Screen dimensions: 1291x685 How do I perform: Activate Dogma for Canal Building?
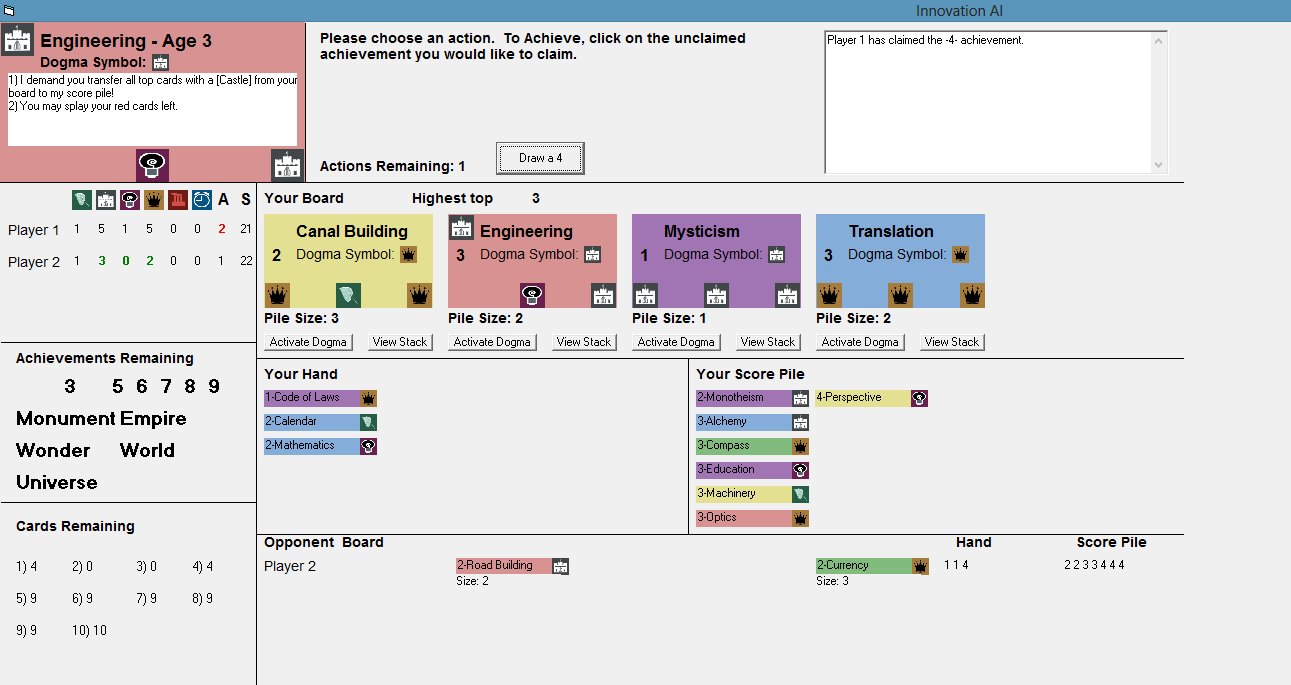tap(309, 342)
